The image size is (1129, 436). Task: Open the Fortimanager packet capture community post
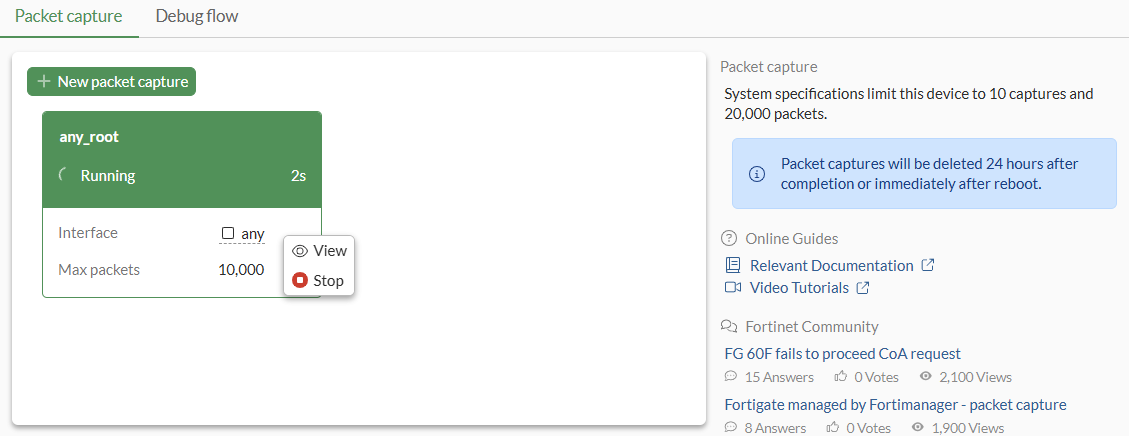895,405
